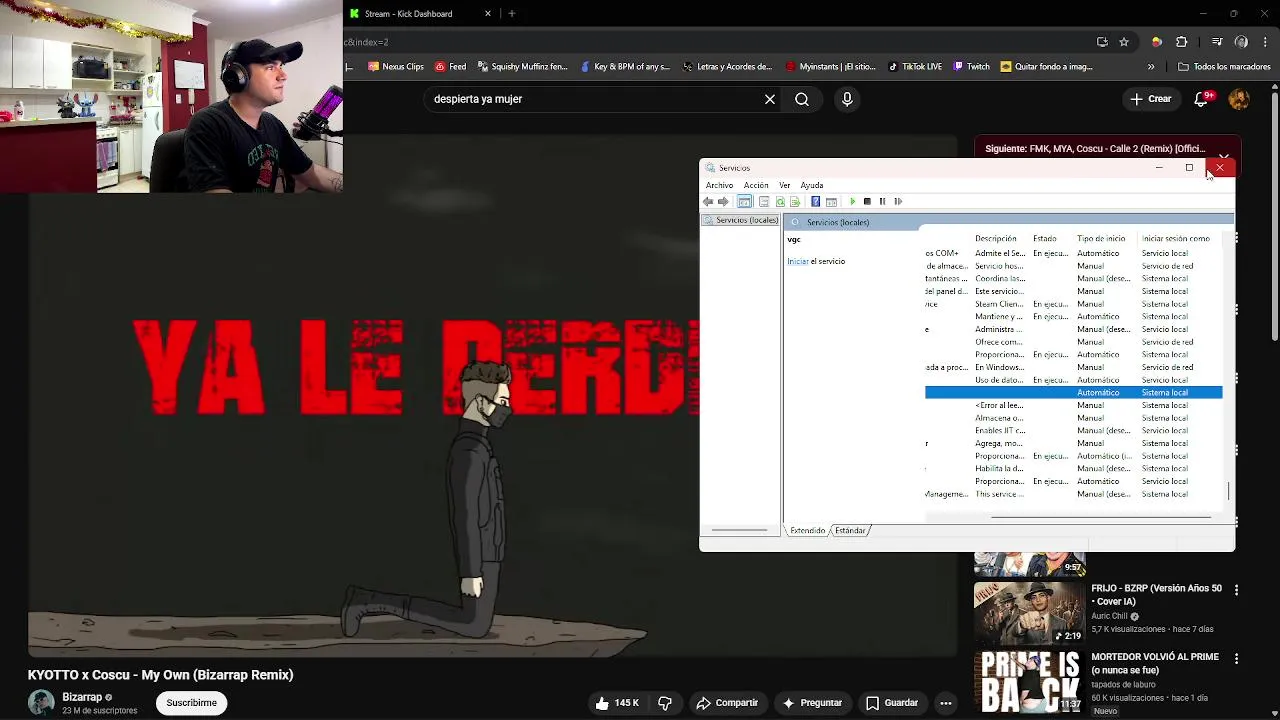Click the install app icon in address bar
The width and height of the screenshot is (1280, 720).
(1102, 42)
